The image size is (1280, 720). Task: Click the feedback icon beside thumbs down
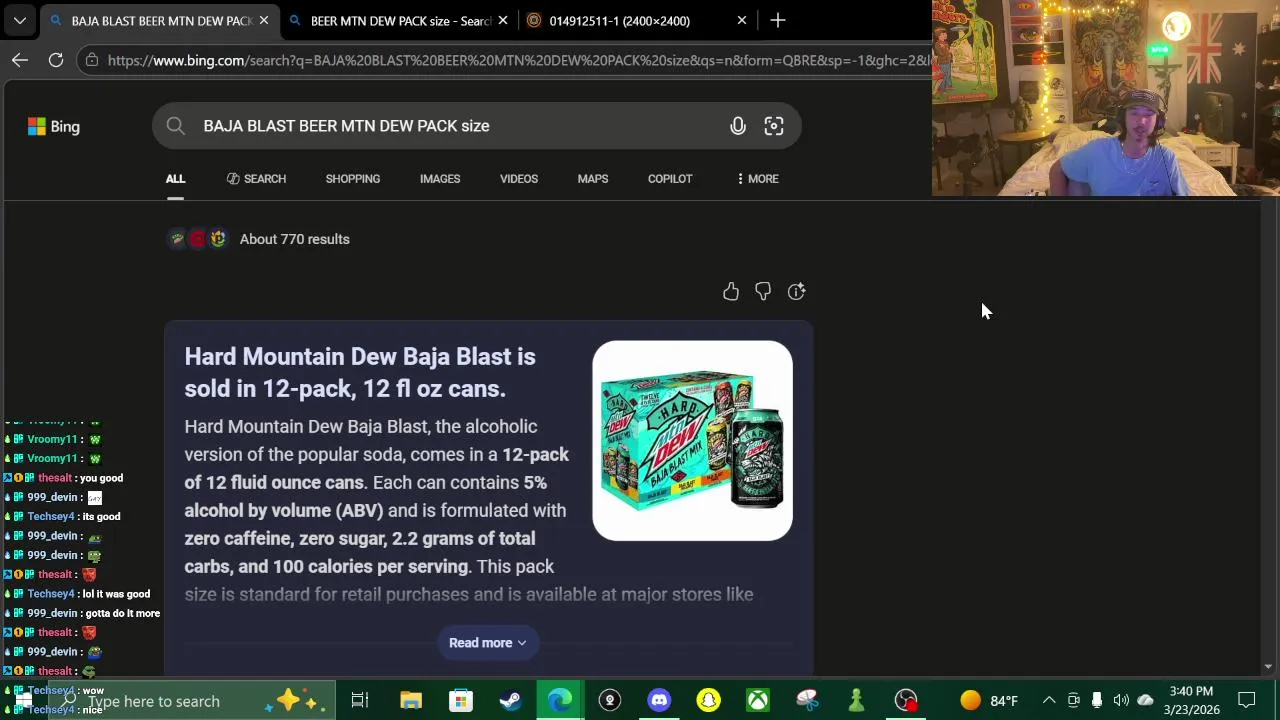[x=796, y=292]
